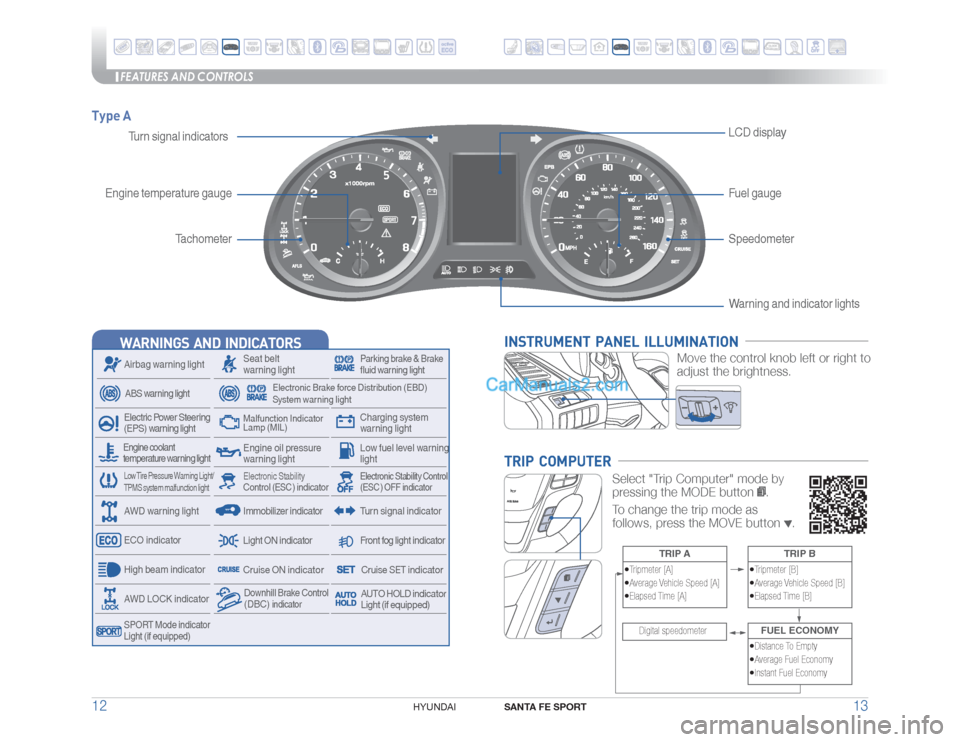Click the Engine oil pressure icon

pyautogui.click(x=228, y=453)
